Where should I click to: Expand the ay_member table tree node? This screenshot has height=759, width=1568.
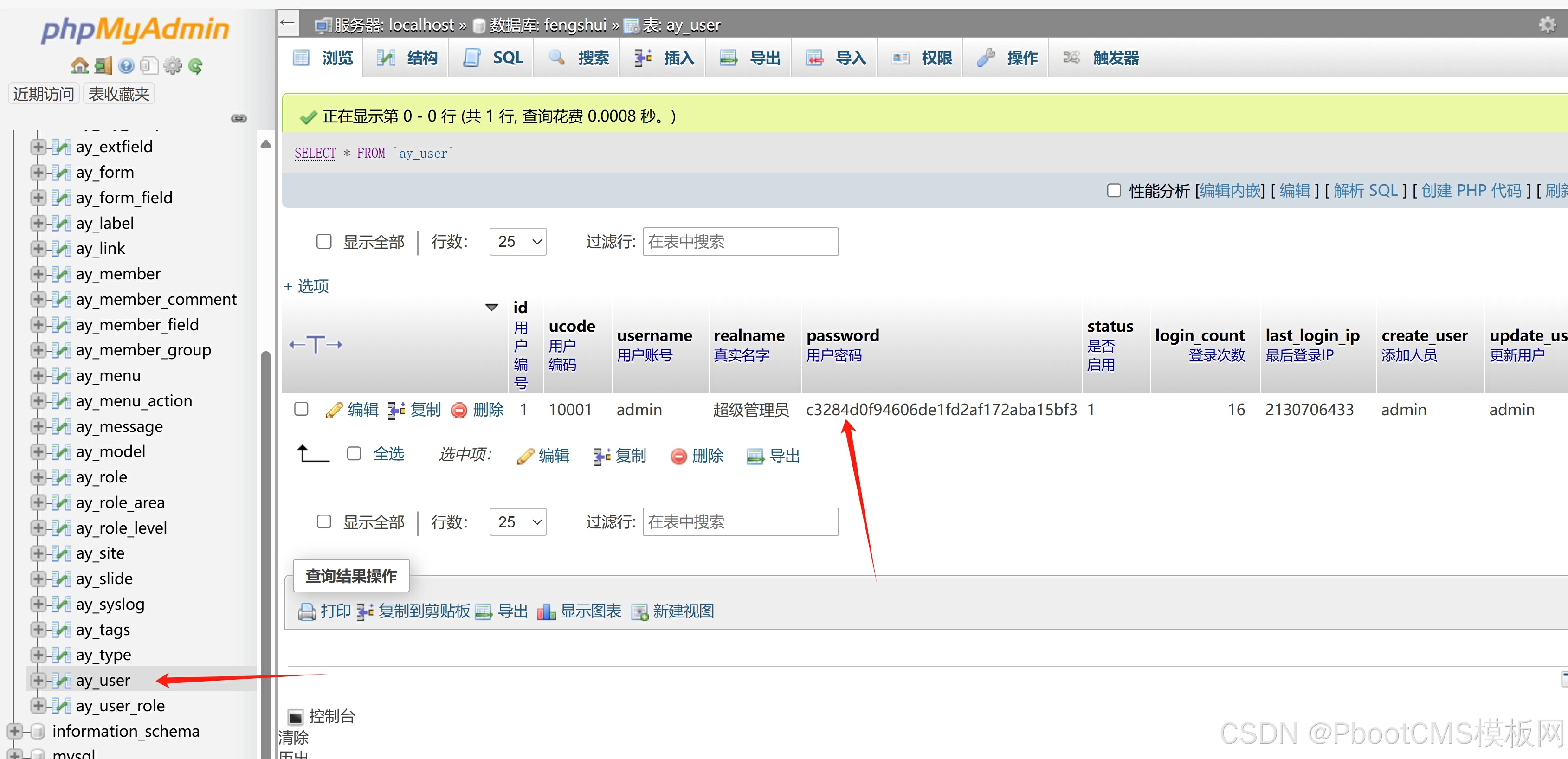click(x=38, y=274)
